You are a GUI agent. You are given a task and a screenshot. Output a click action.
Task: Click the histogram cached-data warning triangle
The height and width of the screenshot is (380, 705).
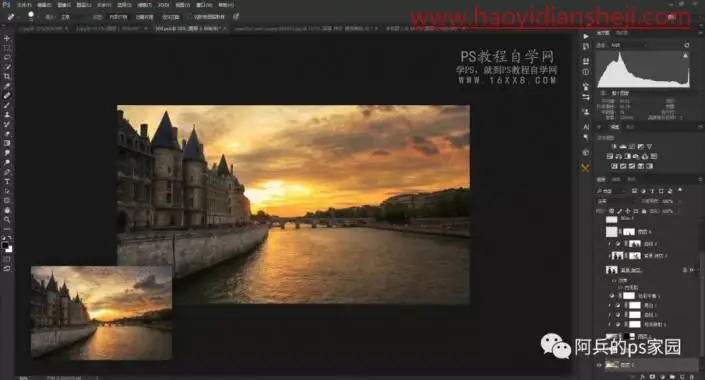pyautogui.click(x=685, y=55)
